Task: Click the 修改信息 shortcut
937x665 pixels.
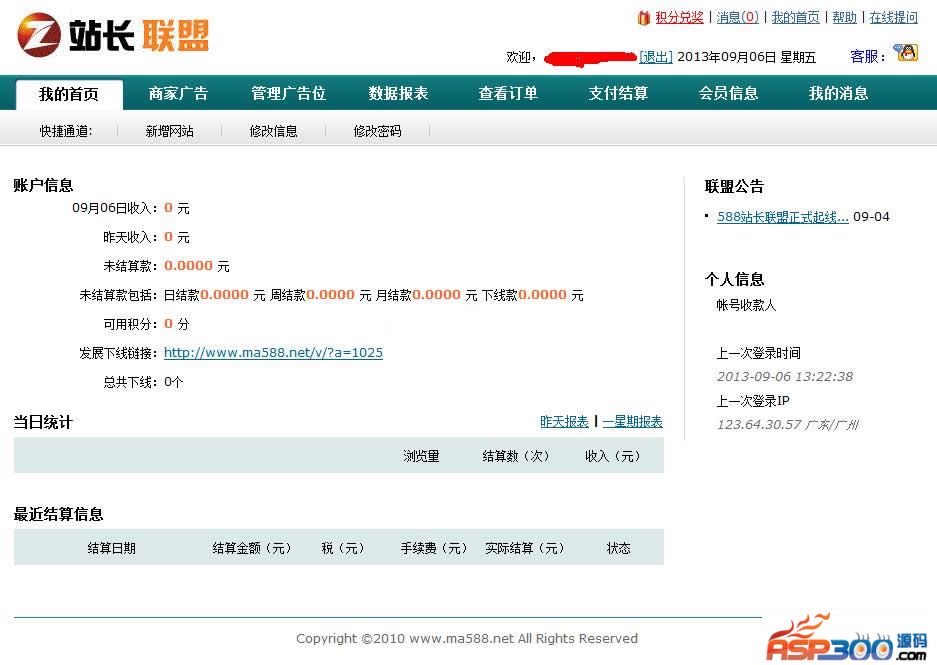Action: coord(273,131)
